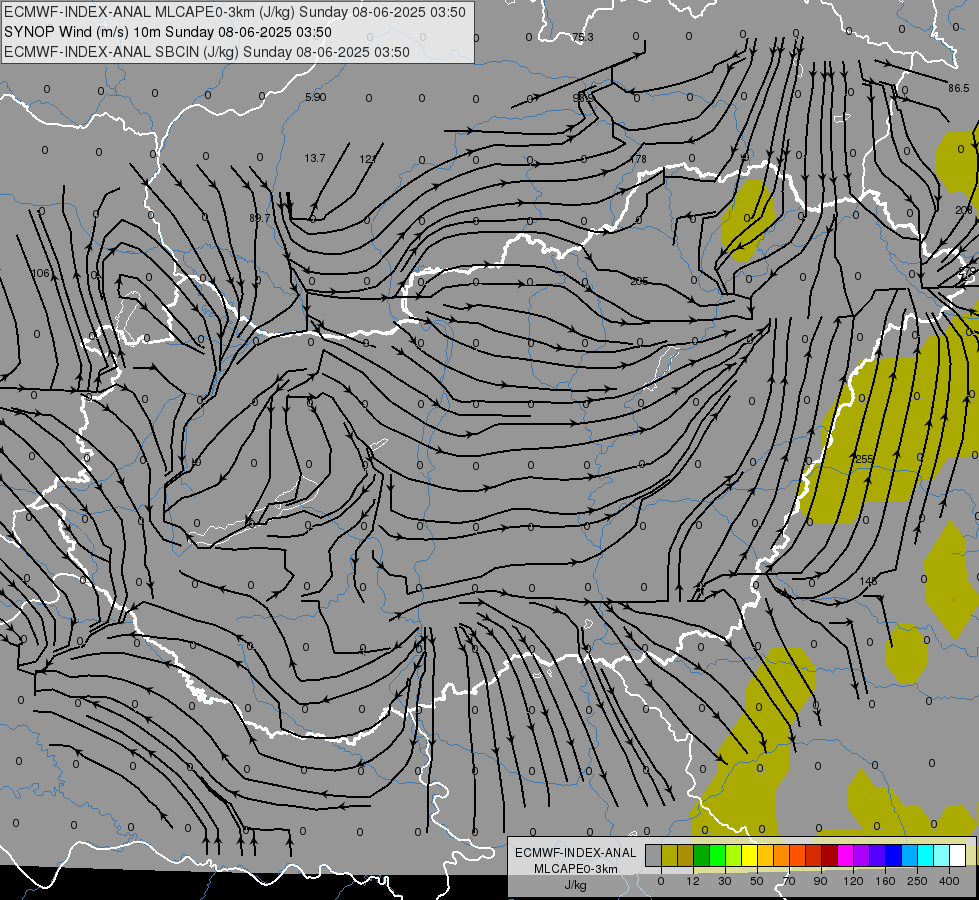Click the map value '89.7'
This screenshot has width=979, height=900.
tap(260, 218)
